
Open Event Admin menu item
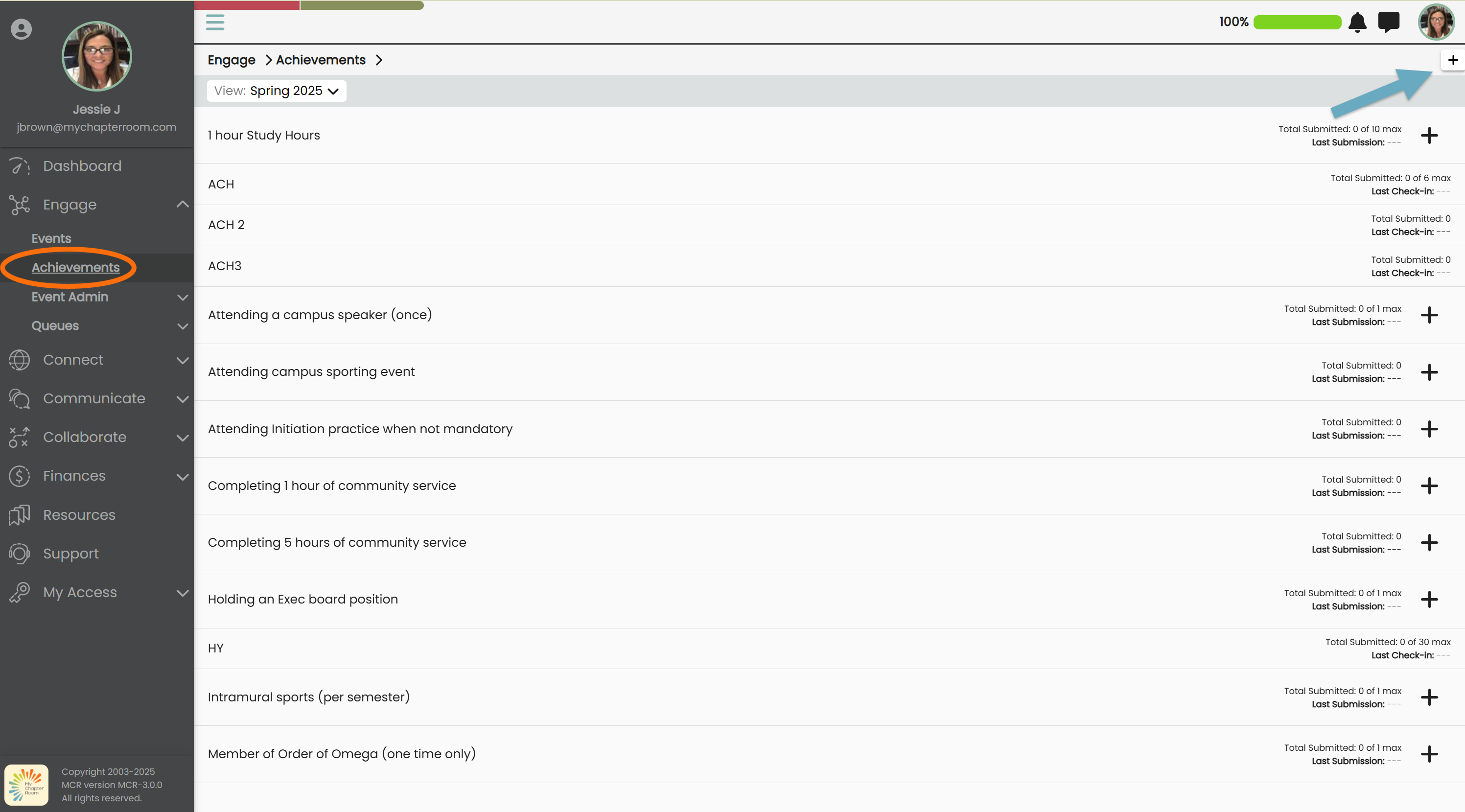point(70,297)
